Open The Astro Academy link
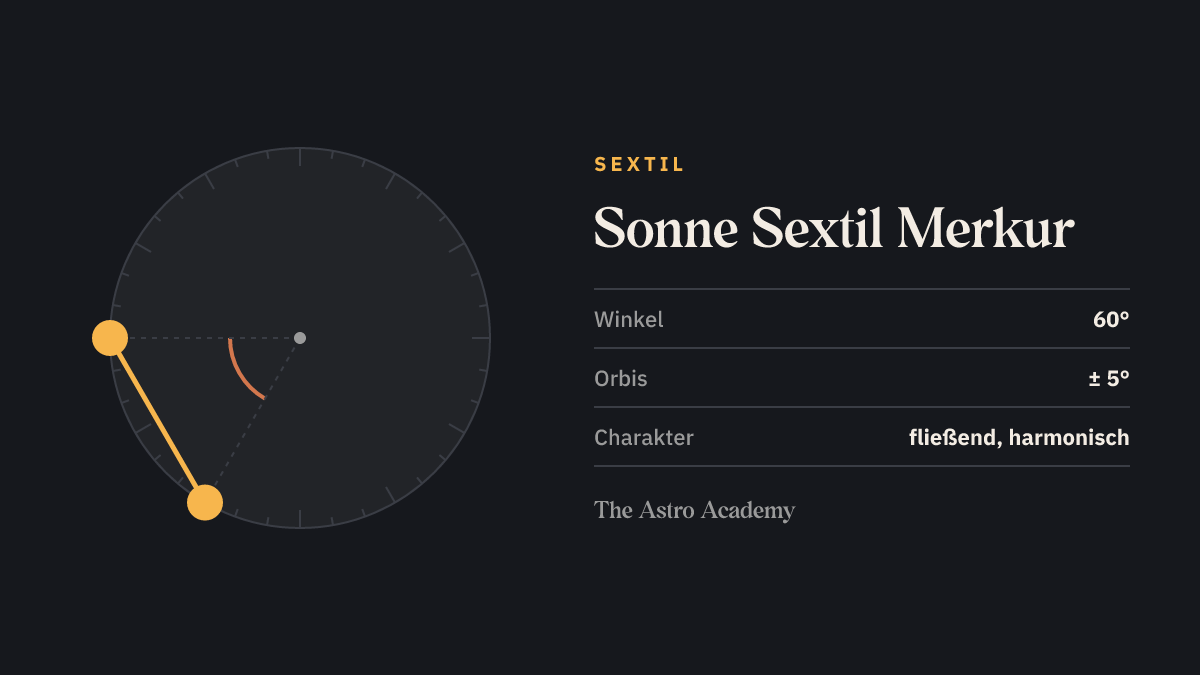The width and height of the screenshot is (1200, 675). tap(694, 510)
